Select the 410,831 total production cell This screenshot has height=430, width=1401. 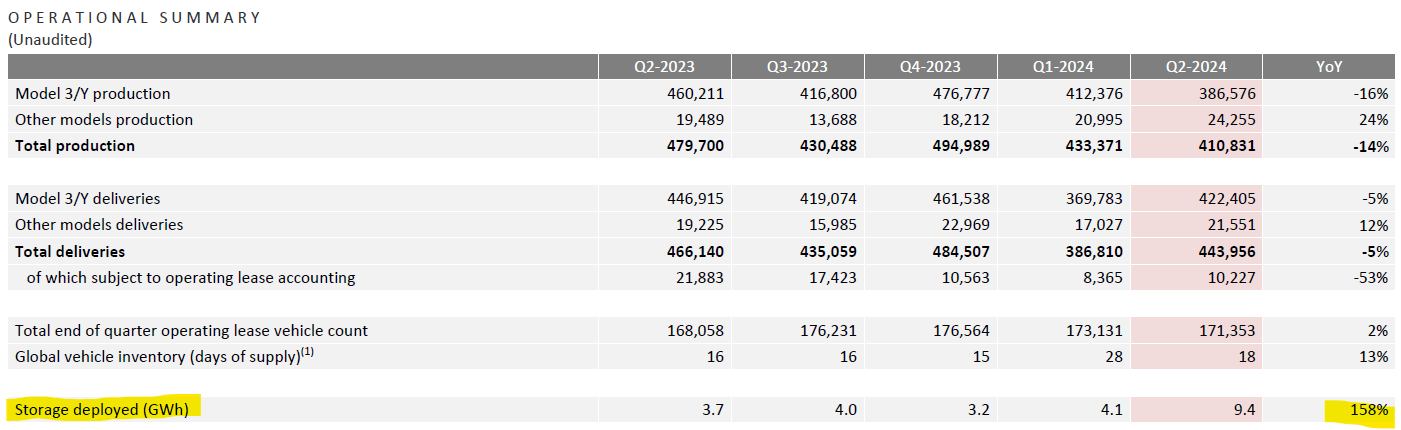coord(1227,146)
